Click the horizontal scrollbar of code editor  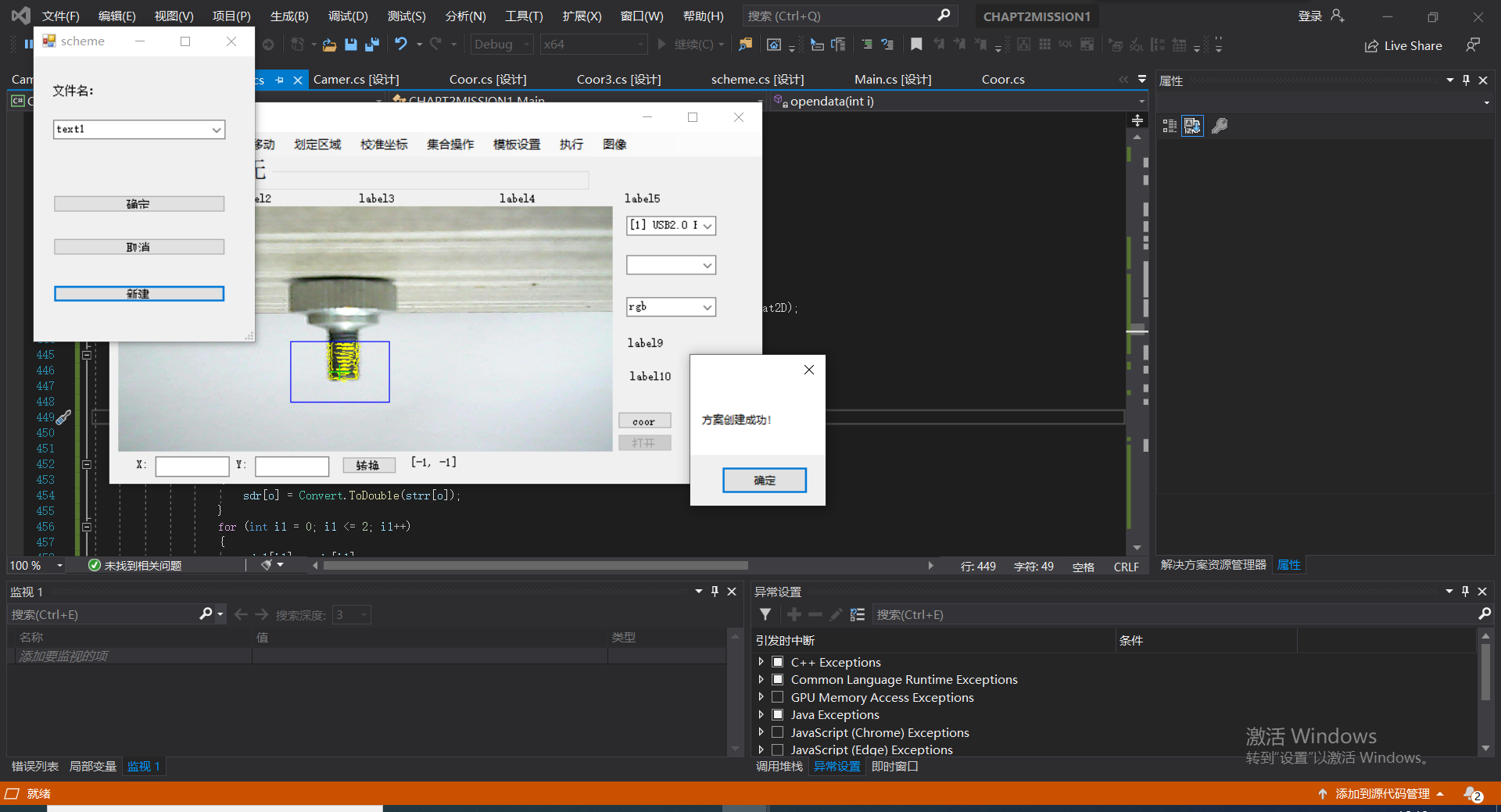(536, 565)
